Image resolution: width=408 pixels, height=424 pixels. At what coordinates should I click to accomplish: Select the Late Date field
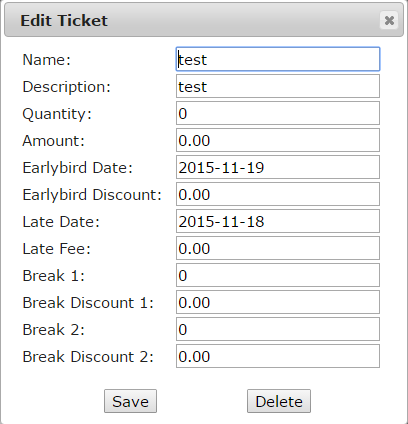278,221
